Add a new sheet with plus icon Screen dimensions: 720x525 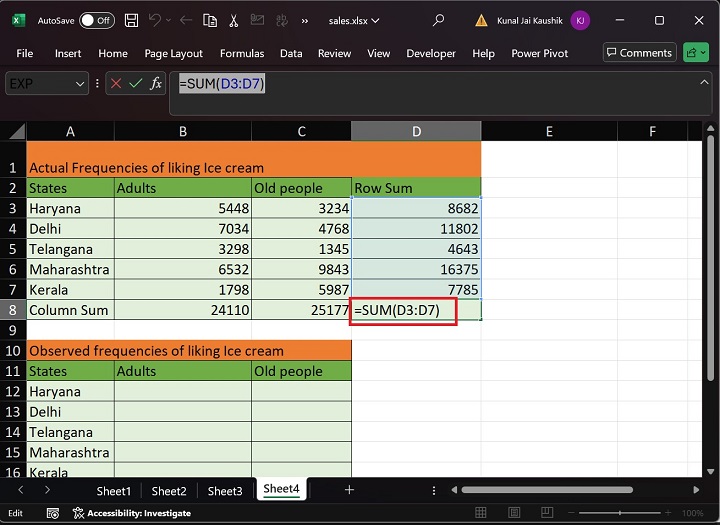[349, 490]
